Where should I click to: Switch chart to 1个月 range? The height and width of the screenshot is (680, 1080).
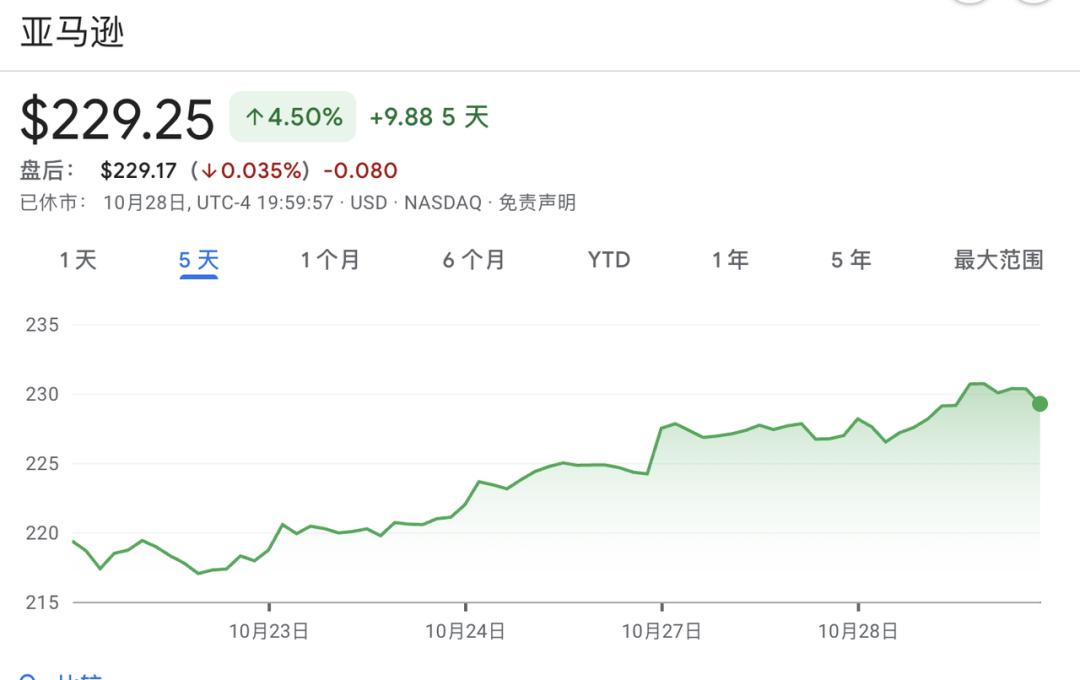pyautogui.click(x=330, y=261)
